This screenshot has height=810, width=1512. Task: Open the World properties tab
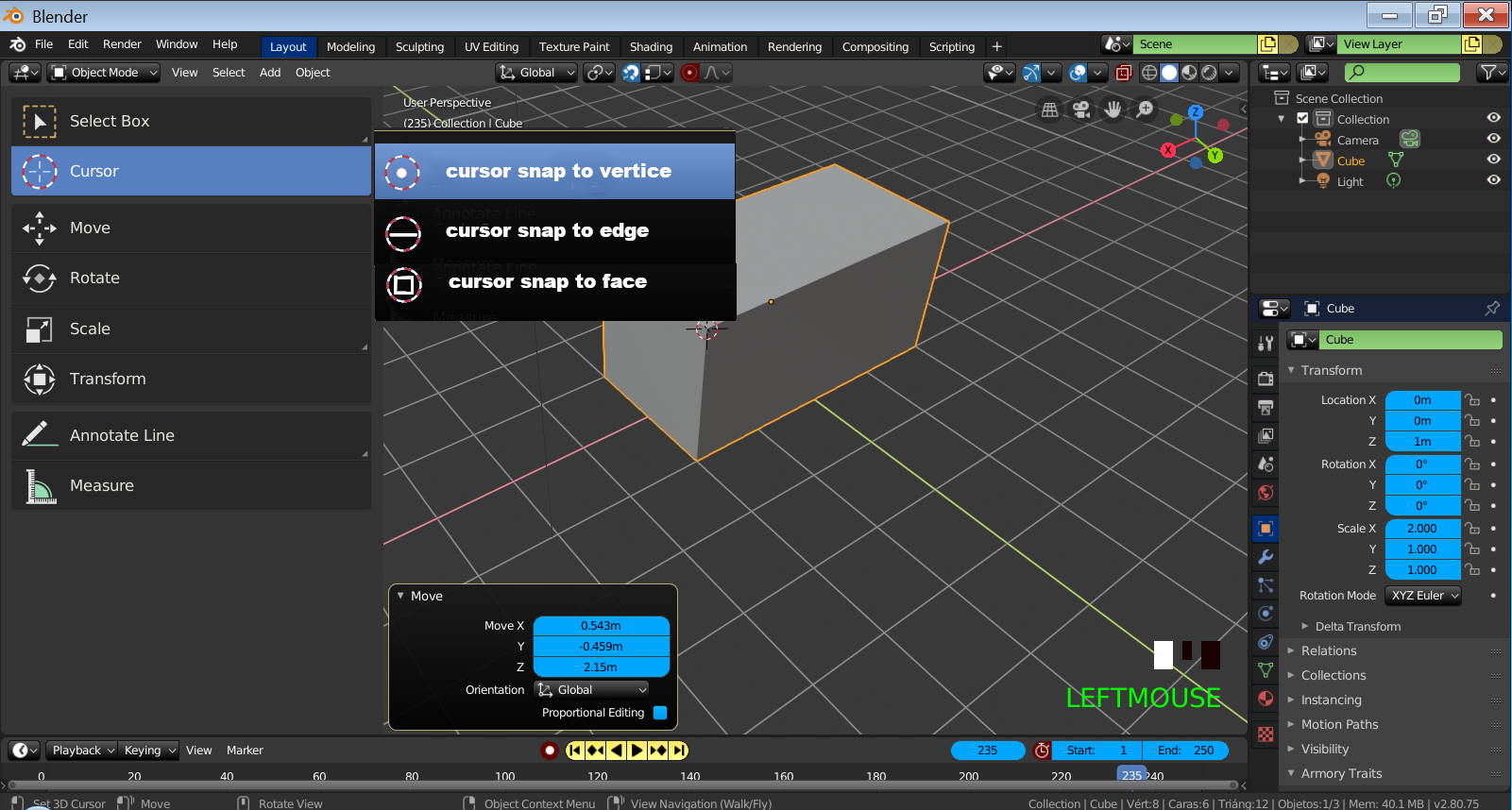(x=1266, y=493)
